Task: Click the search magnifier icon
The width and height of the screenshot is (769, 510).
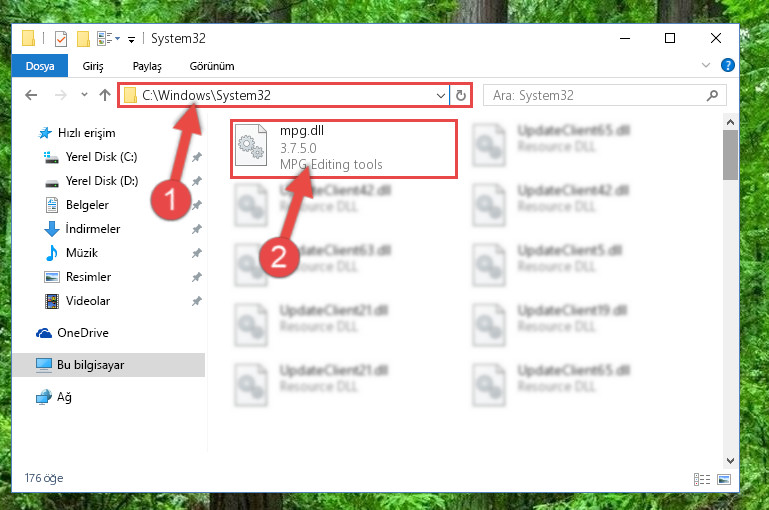Action: tap(712, 95)
